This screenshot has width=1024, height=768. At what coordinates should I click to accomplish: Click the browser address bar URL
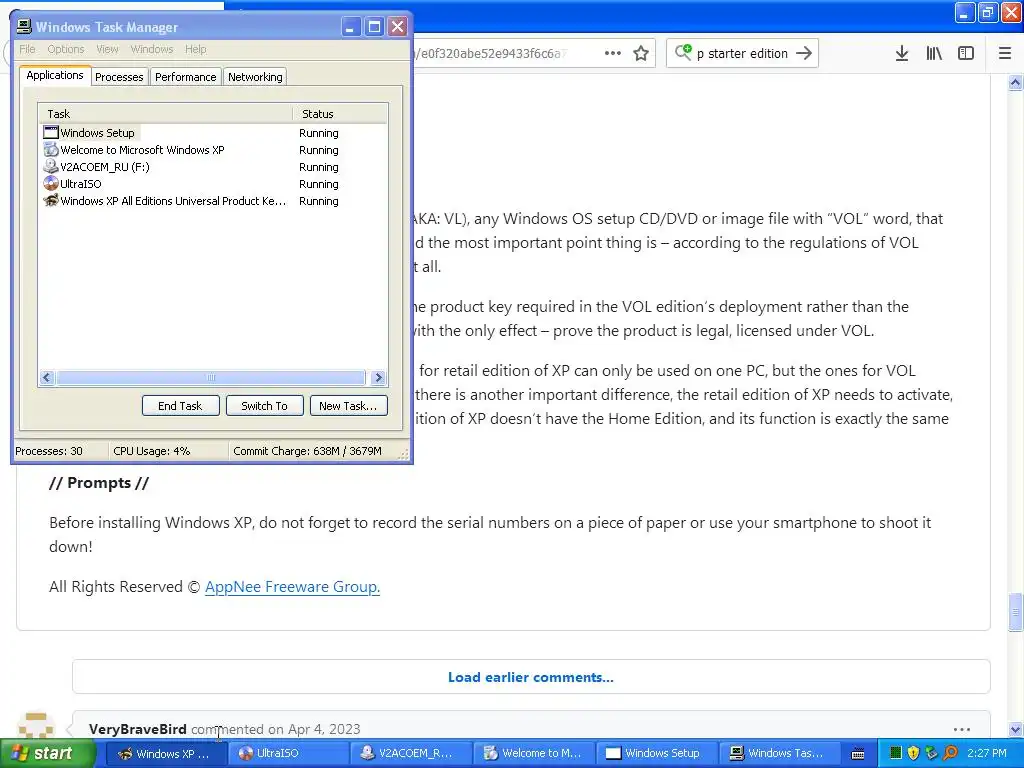click(x=490, y=54)
